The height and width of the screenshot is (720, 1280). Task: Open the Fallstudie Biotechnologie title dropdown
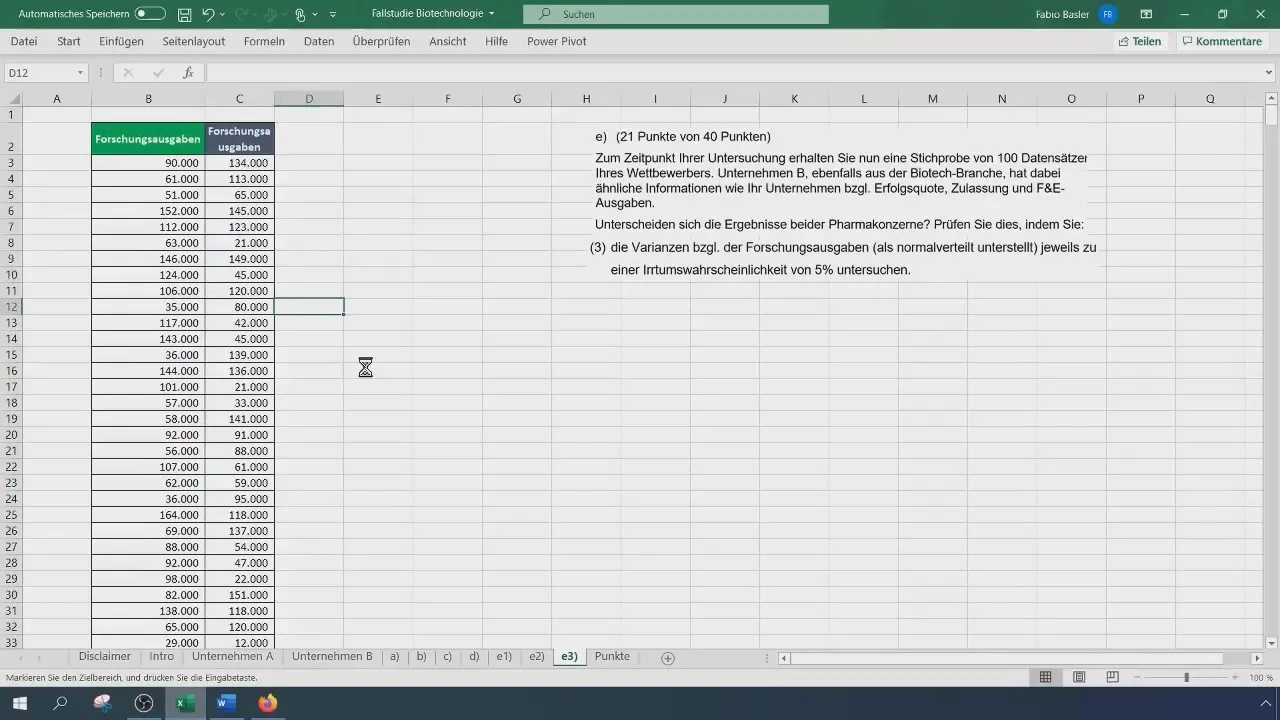tap(491, 14)
